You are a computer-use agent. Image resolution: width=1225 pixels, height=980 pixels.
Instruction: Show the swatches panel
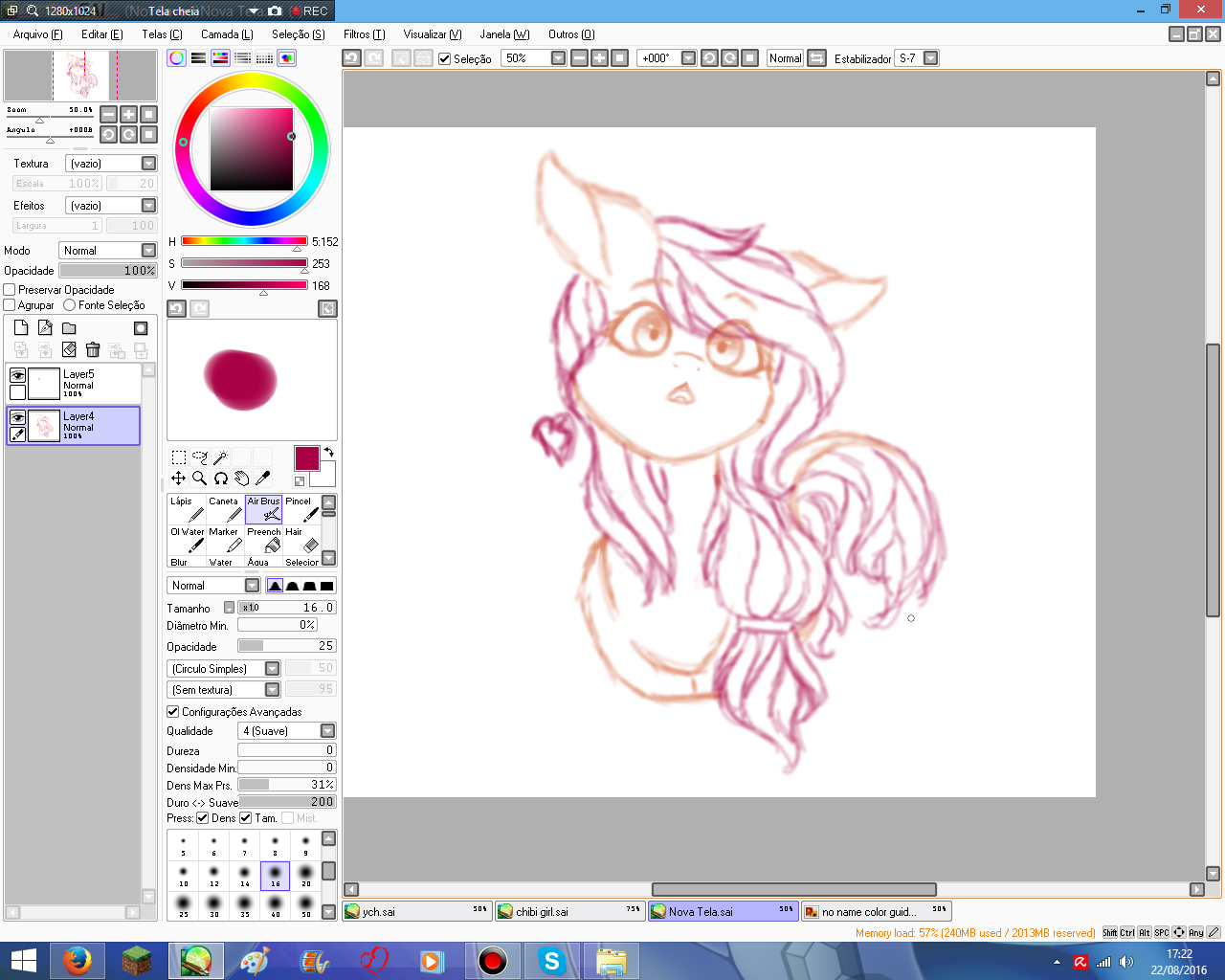point(264,57)
